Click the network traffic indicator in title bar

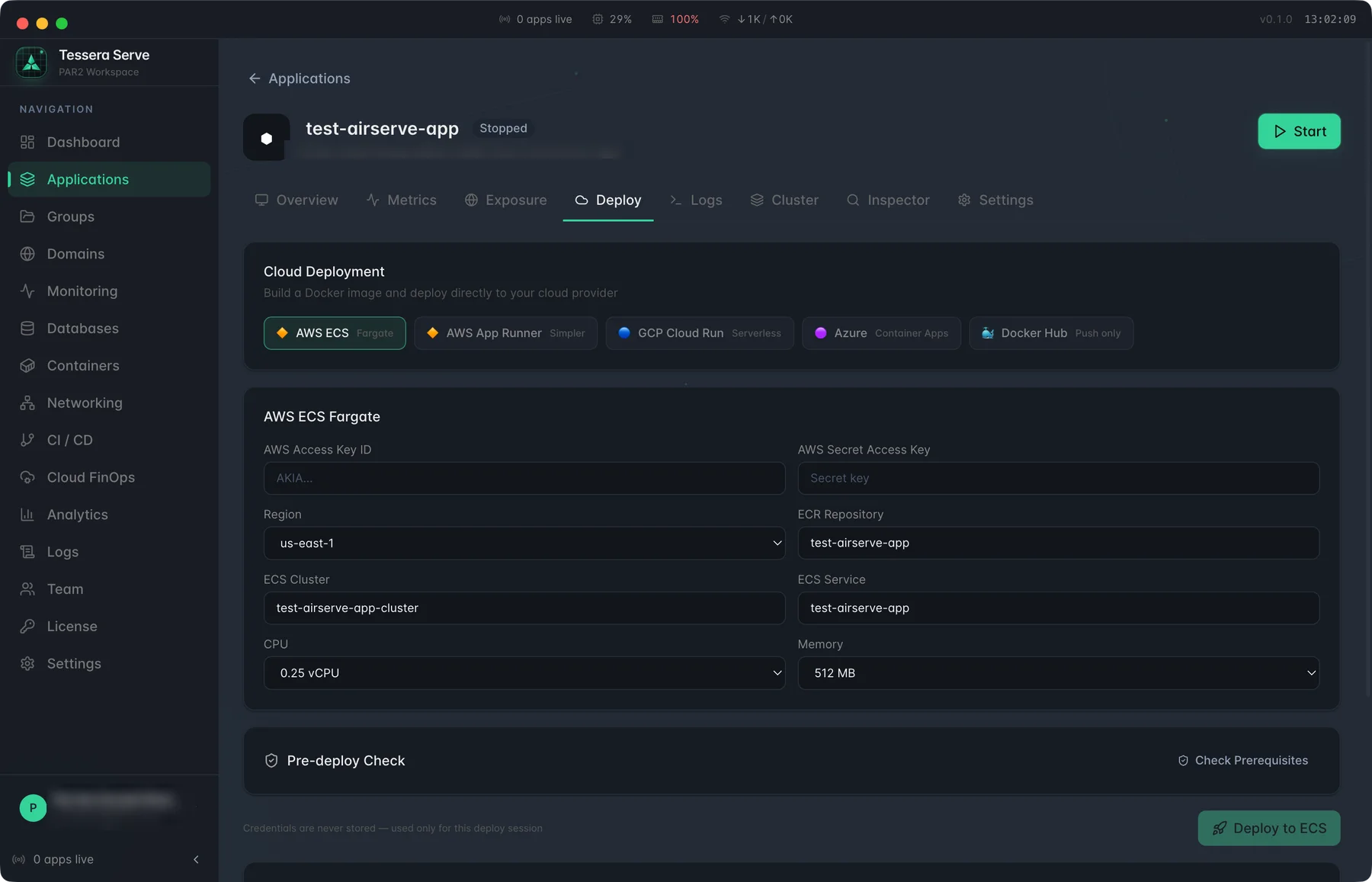point(755,19)
